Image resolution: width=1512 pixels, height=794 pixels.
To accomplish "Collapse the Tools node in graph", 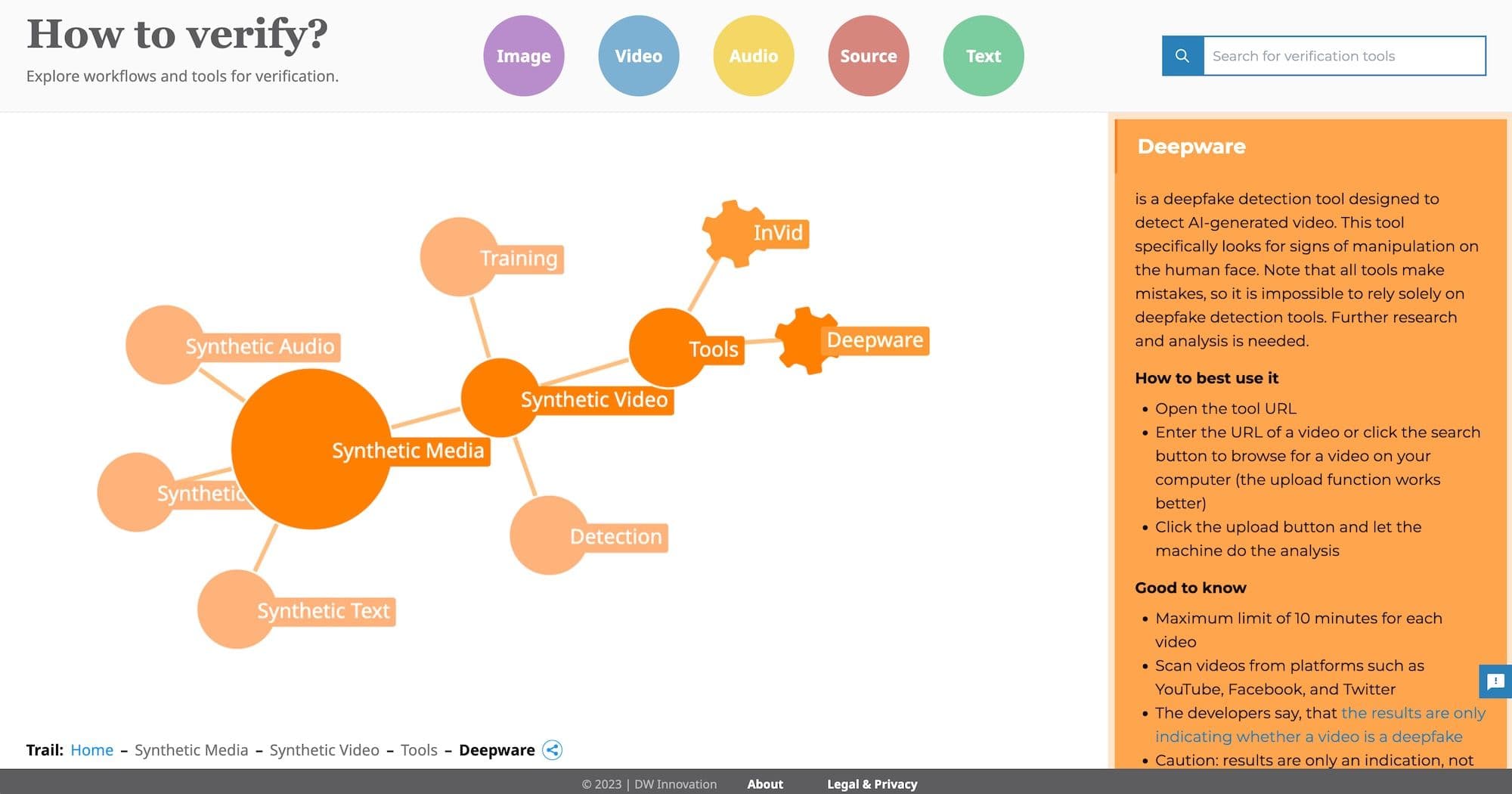I will coord(668,348).
